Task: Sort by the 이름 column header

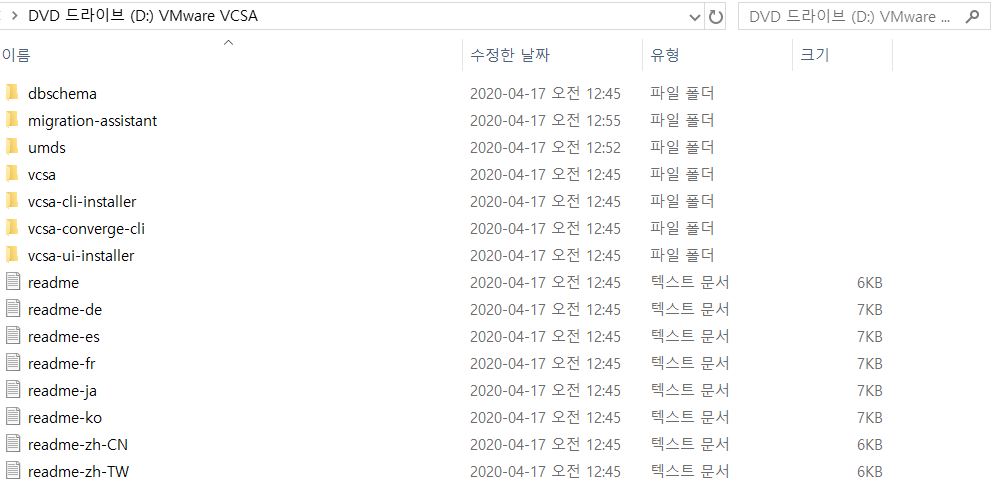Action: click(x=16, y=55)
